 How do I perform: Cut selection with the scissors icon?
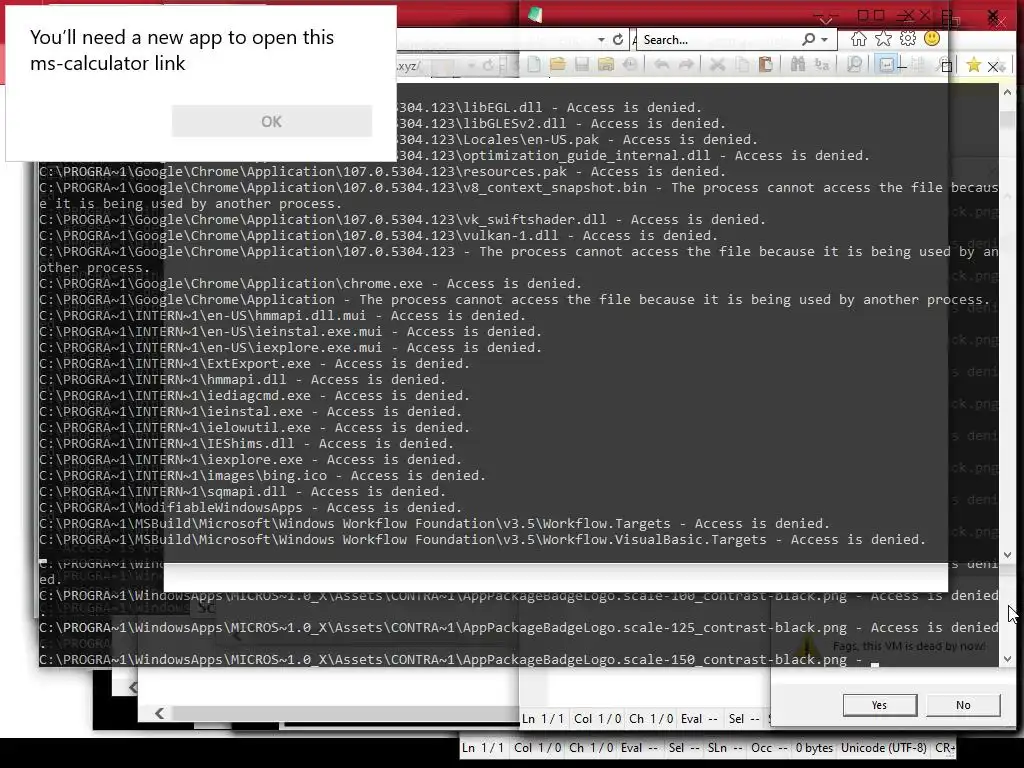[x=717, y=65]
